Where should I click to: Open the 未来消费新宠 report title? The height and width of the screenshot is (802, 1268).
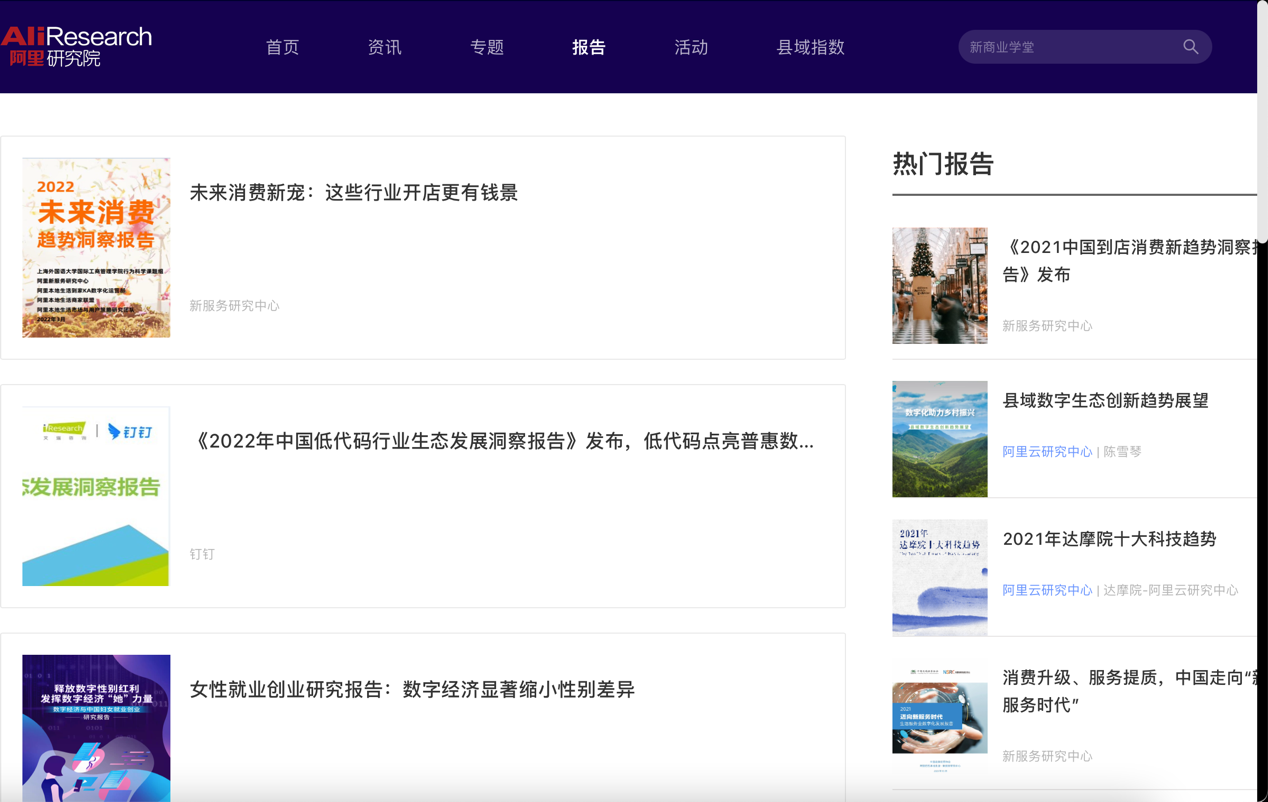(354, 193)
